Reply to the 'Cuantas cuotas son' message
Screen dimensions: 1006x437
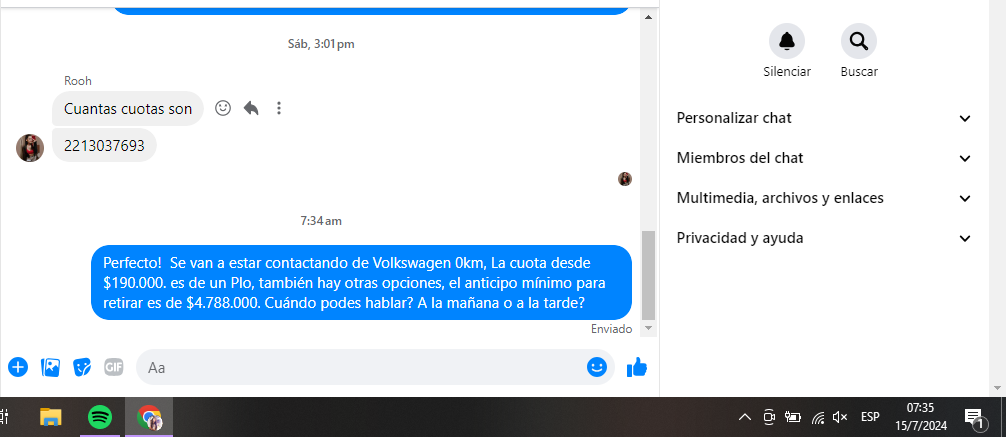251,108
